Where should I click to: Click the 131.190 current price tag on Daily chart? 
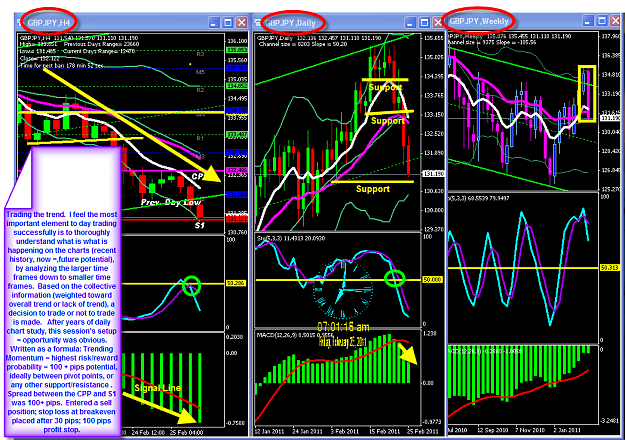point(433,174)
